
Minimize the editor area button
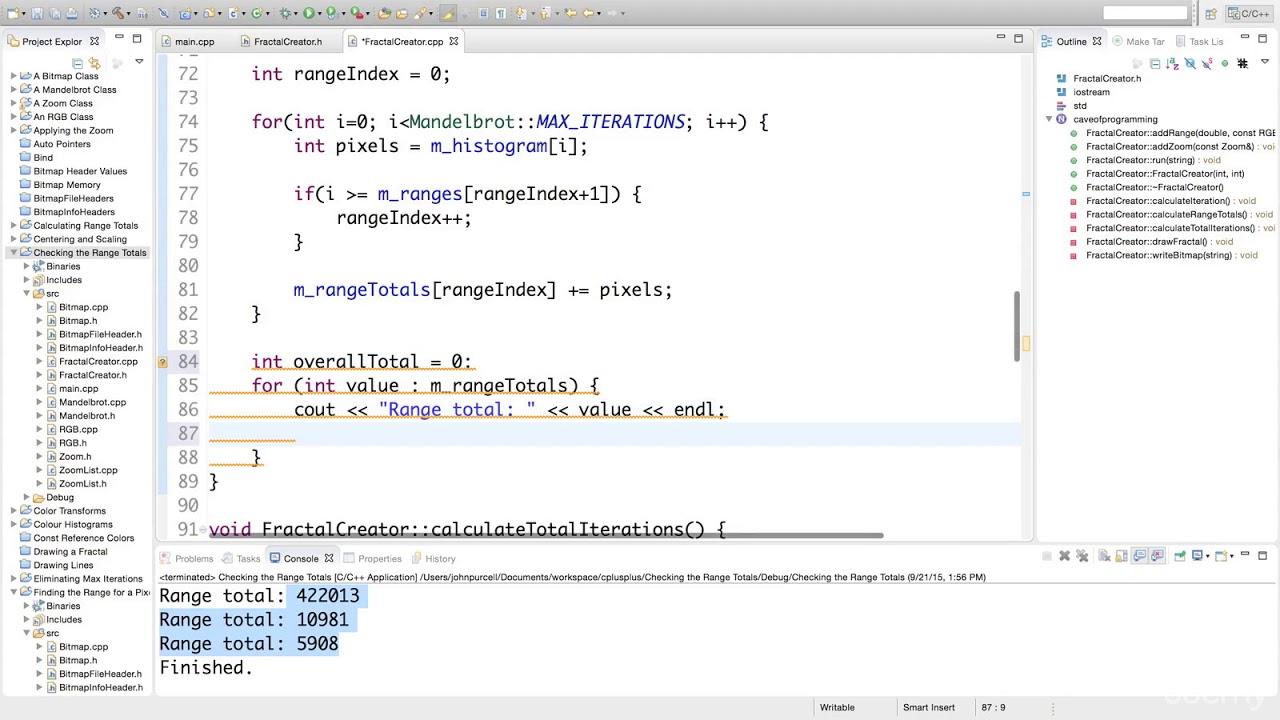(x=1000, y=38)
